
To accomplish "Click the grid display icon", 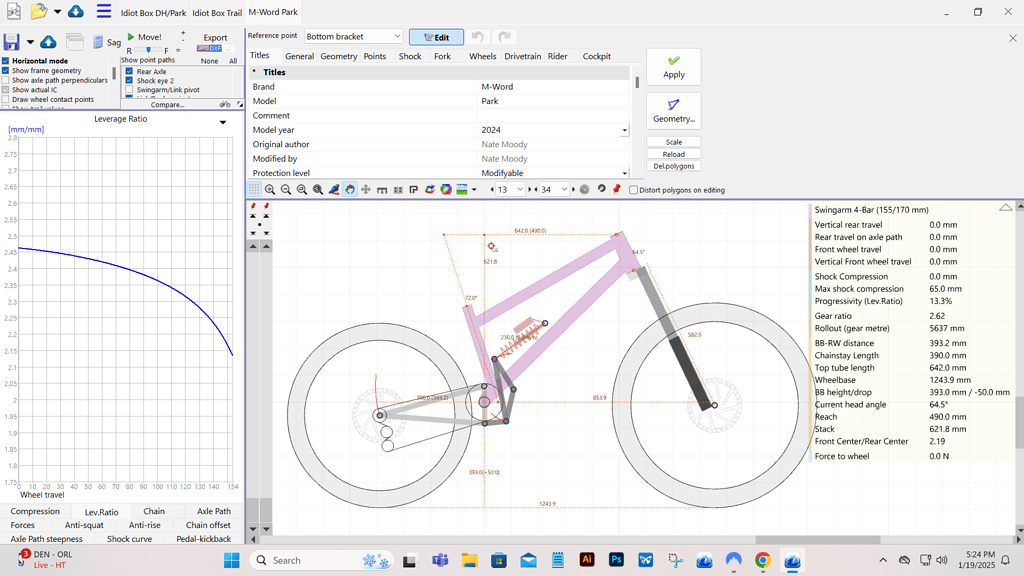I will (x=253, y=189).
